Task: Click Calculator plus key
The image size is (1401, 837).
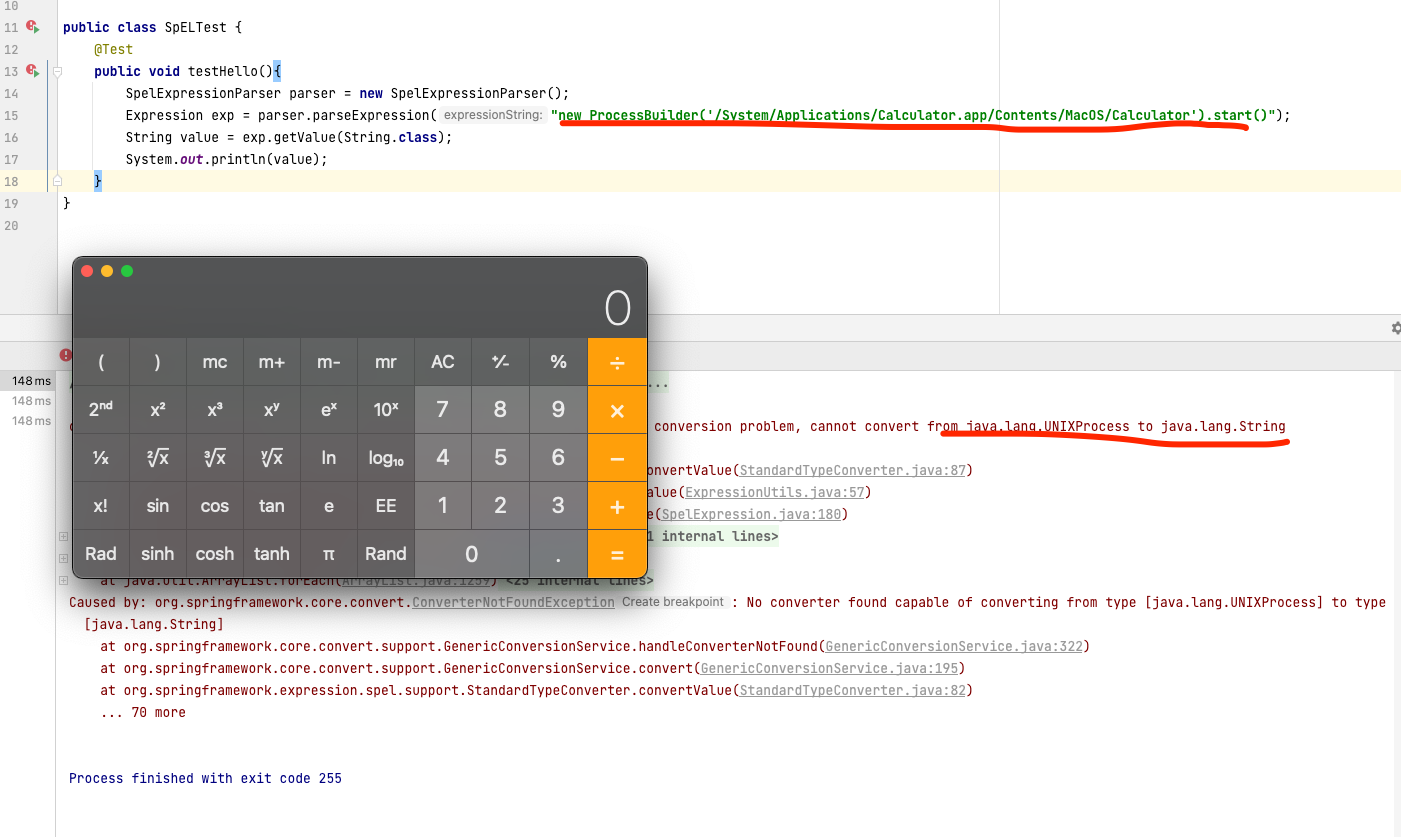Action: (x=617, y=506)
